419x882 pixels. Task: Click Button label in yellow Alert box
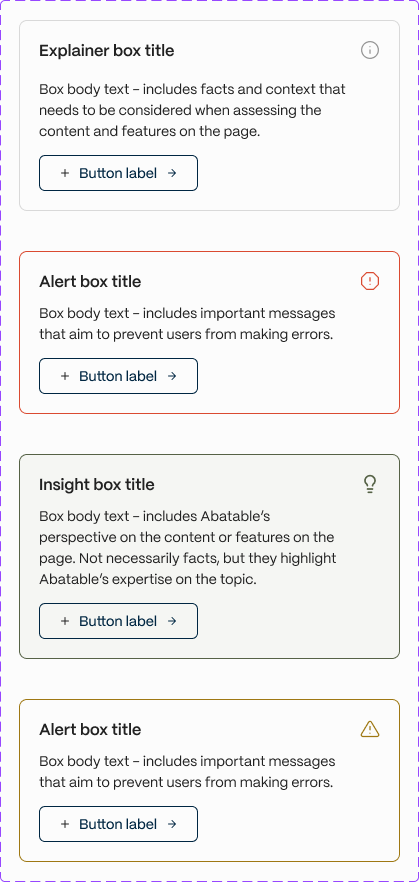click(118, 824)
